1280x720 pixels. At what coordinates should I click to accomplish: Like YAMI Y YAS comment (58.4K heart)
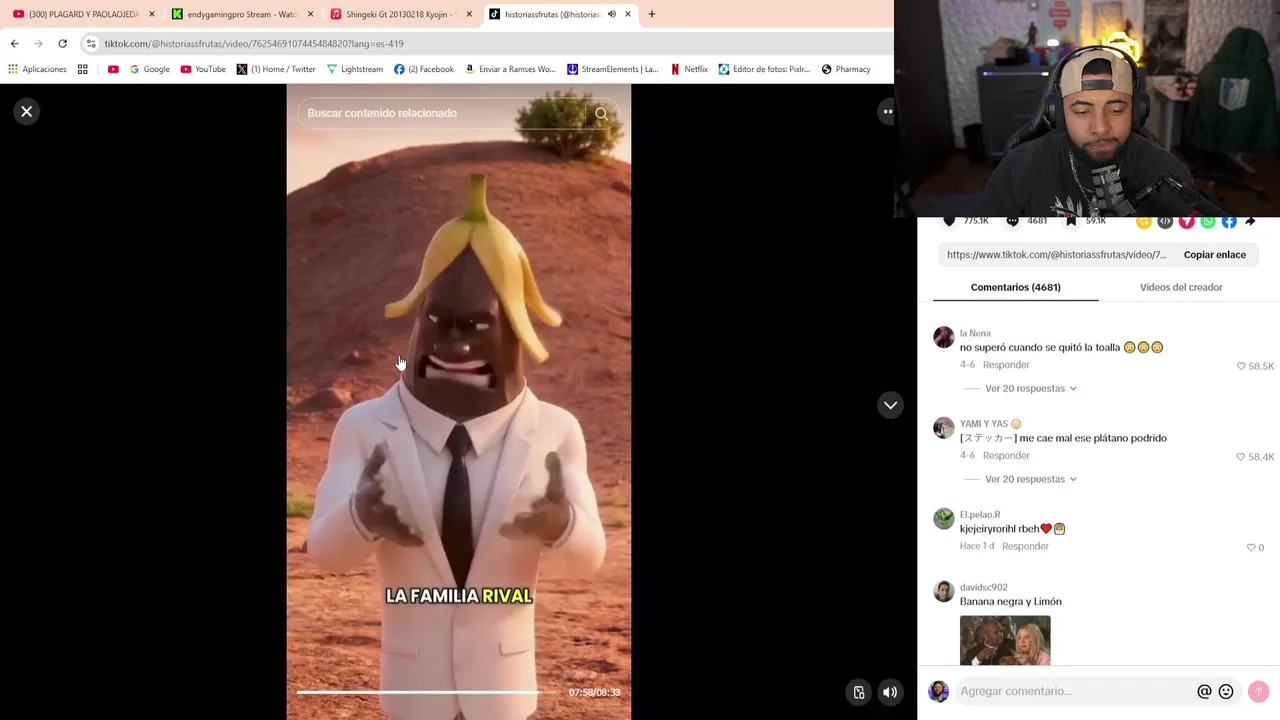1241,457
